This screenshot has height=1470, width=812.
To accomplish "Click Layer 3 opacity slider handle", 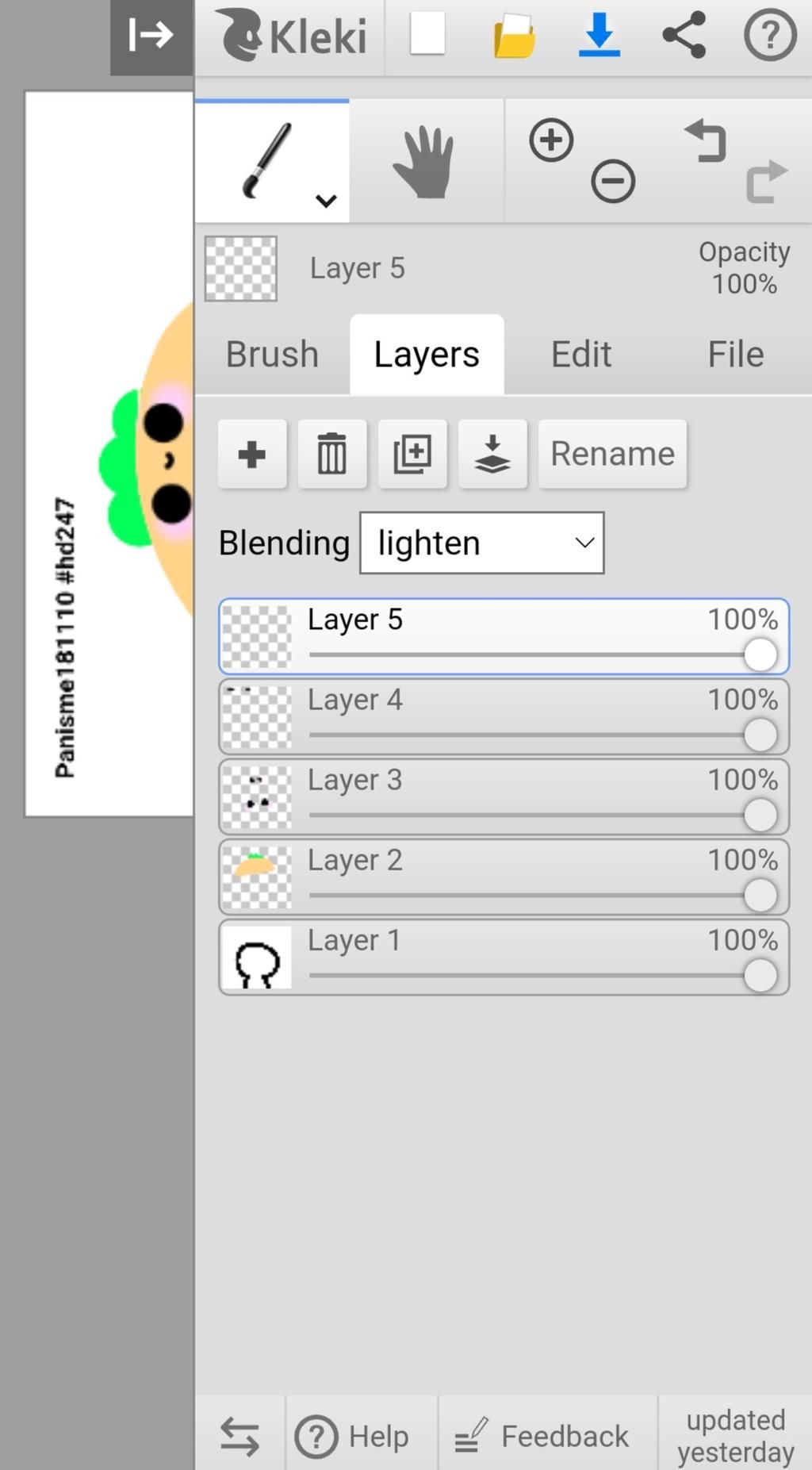I will (x=760, y=815).
